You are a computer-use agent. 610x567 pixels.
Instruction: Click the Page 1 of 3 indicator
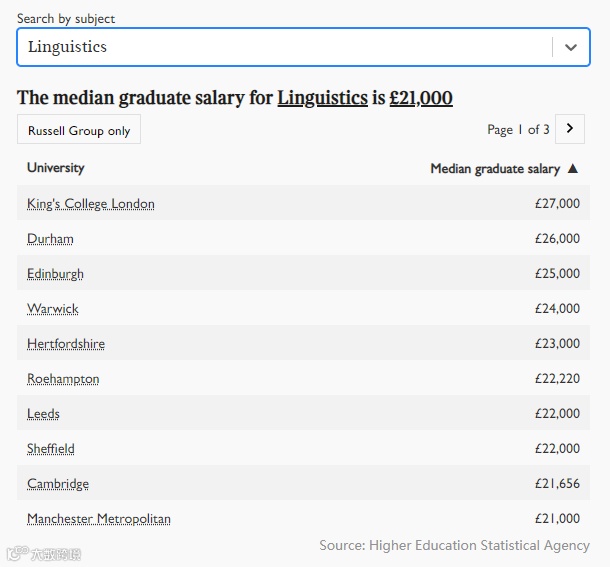518,130
